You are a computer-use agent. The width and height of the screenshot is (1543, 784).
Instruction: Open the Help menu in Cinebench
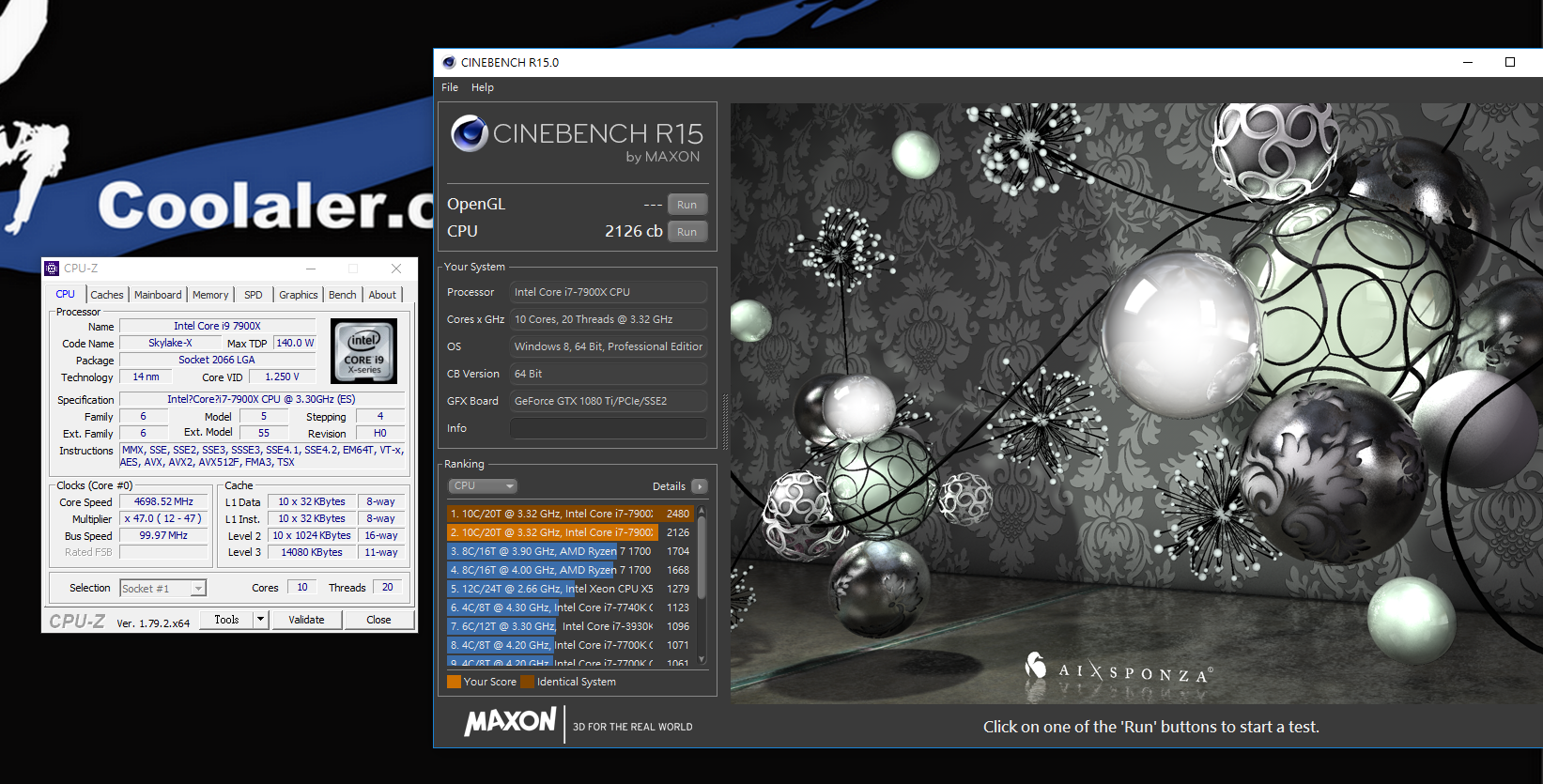pyautogui.click(x=482, y=87)
